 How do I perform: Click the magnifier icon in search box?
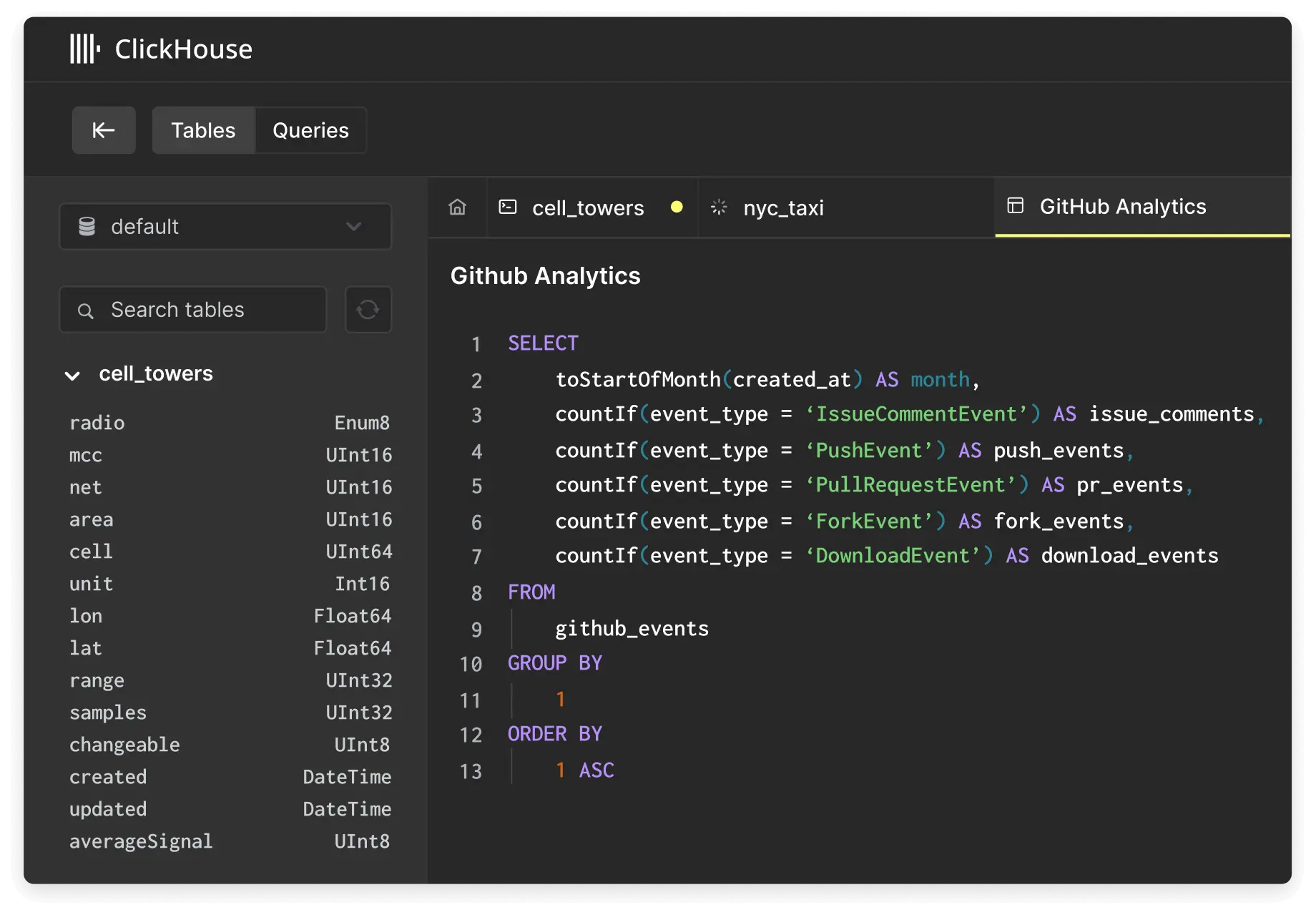tap(86, 310)
